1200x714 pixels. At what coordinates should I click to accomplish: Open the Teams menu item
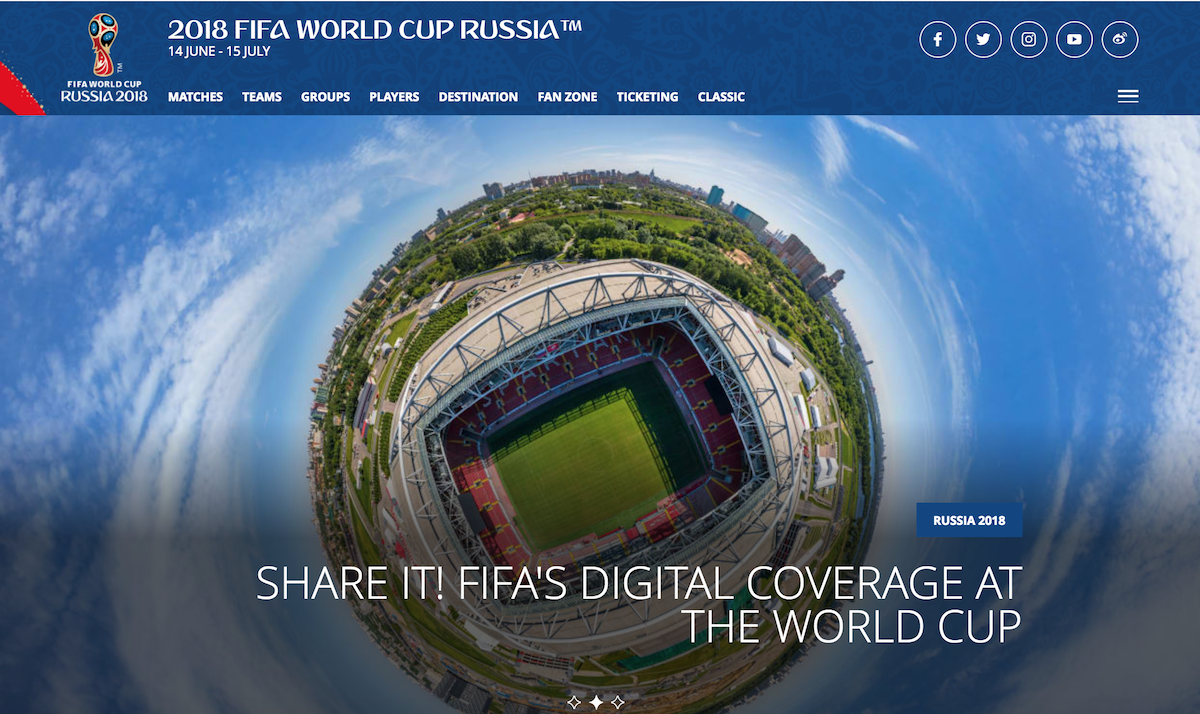[x=262, y=97]
